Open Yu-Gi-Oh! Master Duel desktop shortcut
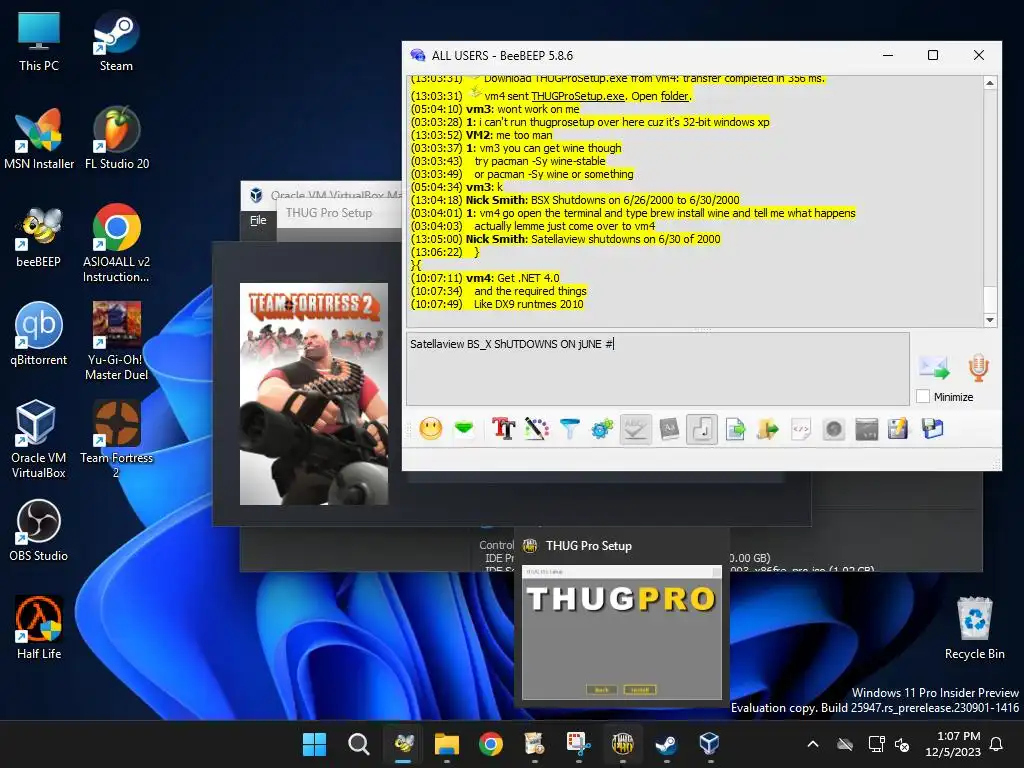The image size is (1024, 768). (x=116, y=341)
